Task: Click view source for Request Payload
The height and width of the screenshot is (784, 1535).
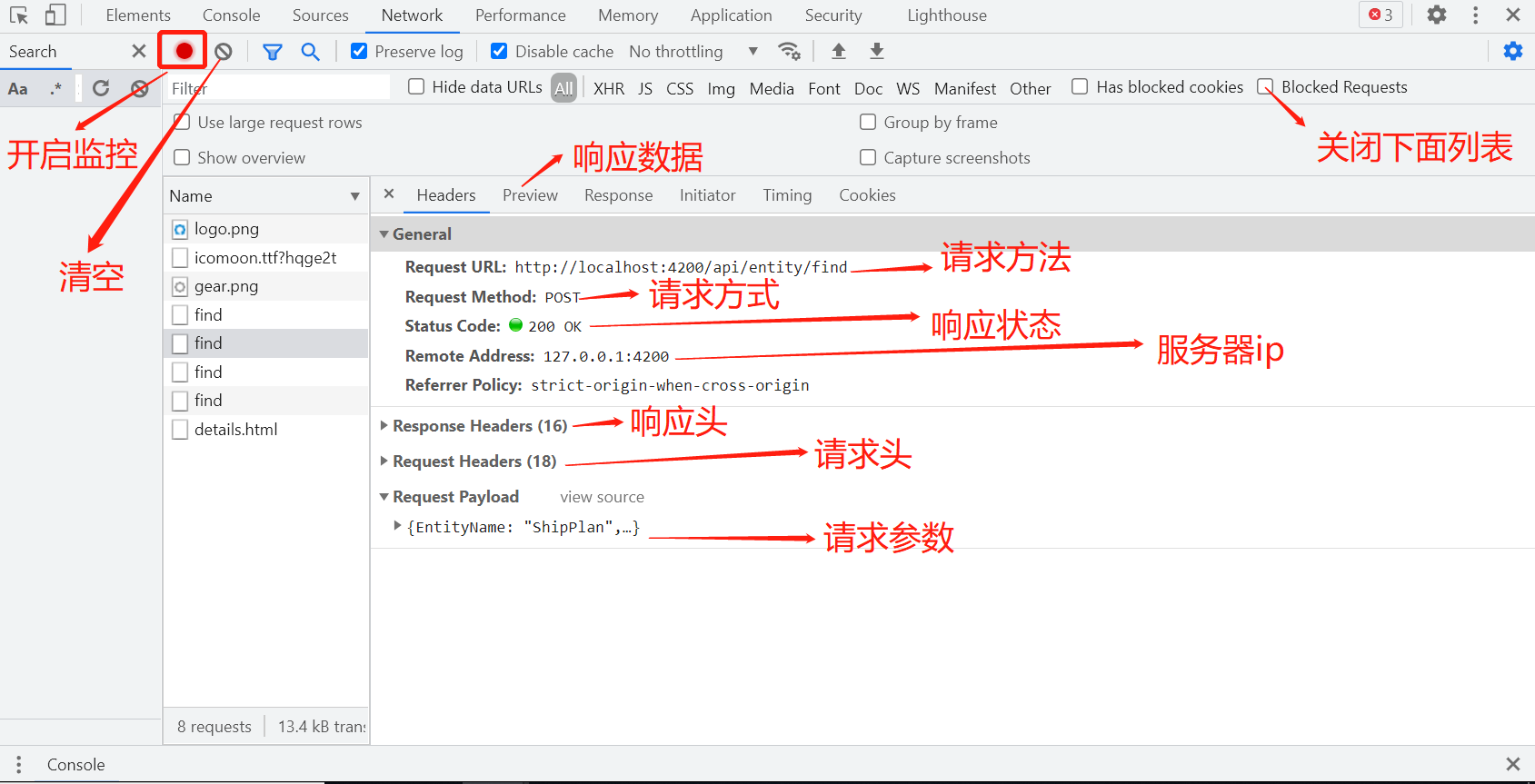Action: click(x=603, y=497)
